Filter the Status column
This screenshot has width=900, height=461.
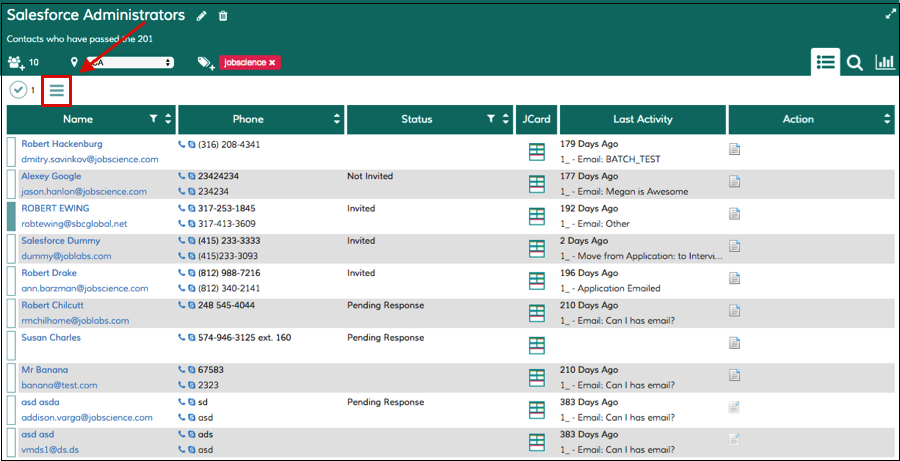coord(491,119)
